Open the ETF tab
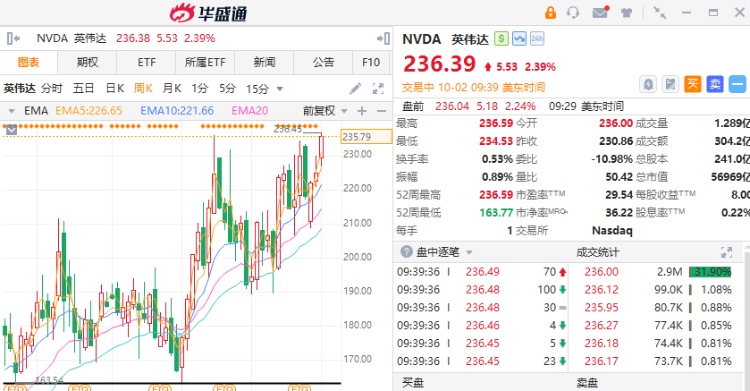 (147, 62)
